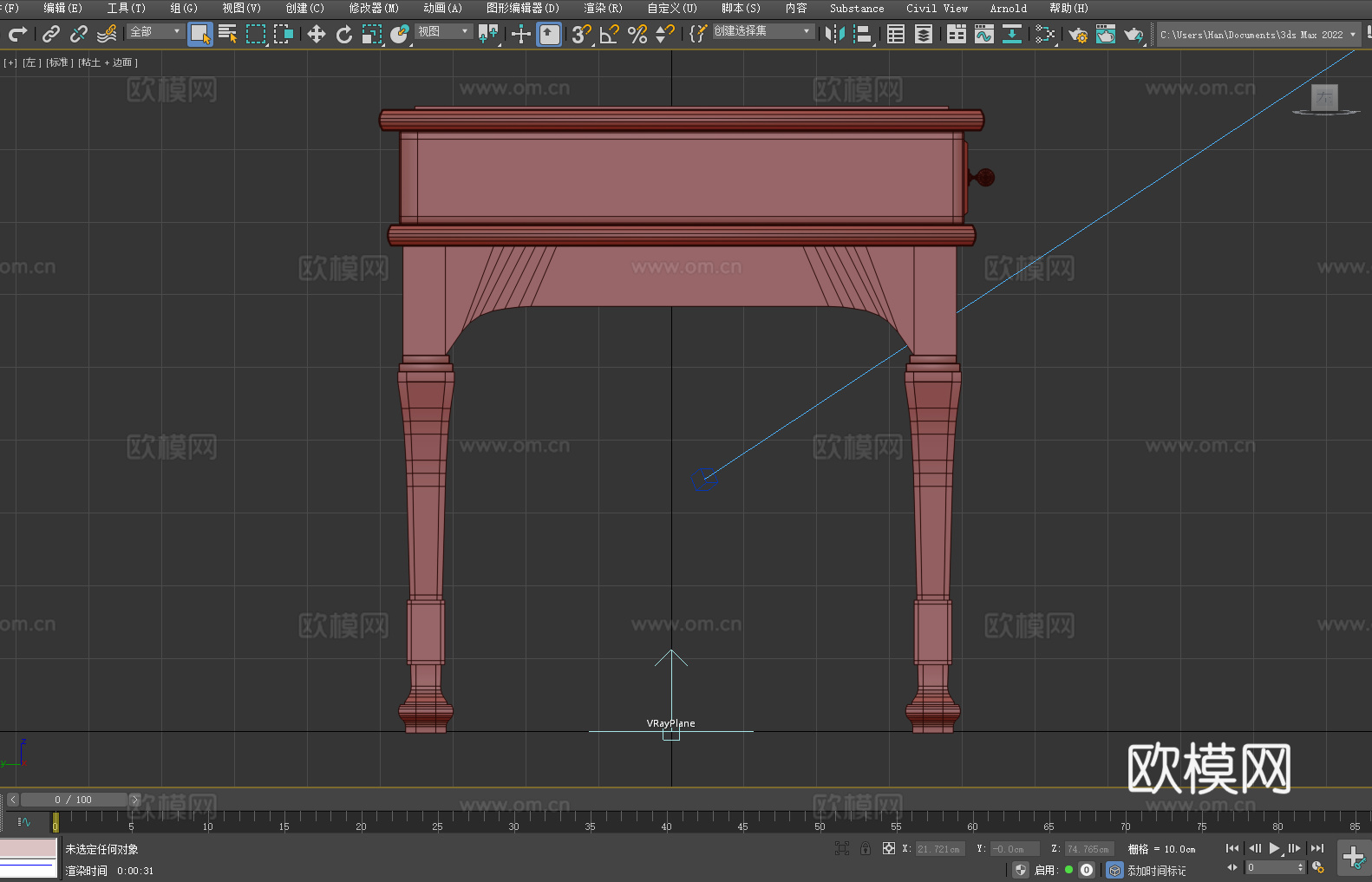Activate the Select Object tool
This screenshot has height=882, width=1372.
coord(200,34)
